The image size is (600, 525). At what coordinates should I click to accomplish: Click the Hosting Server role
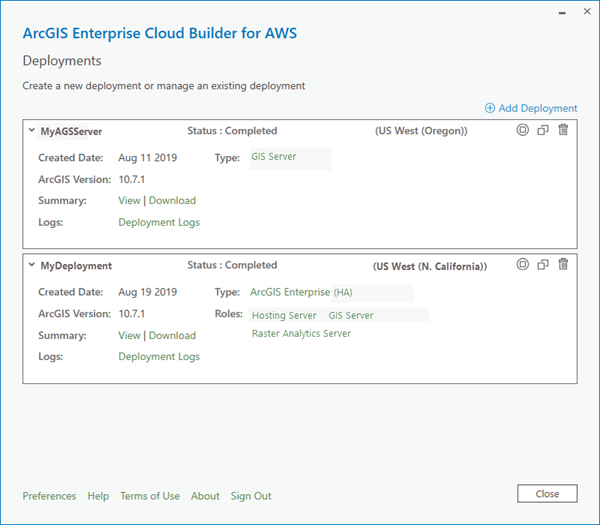284,315
